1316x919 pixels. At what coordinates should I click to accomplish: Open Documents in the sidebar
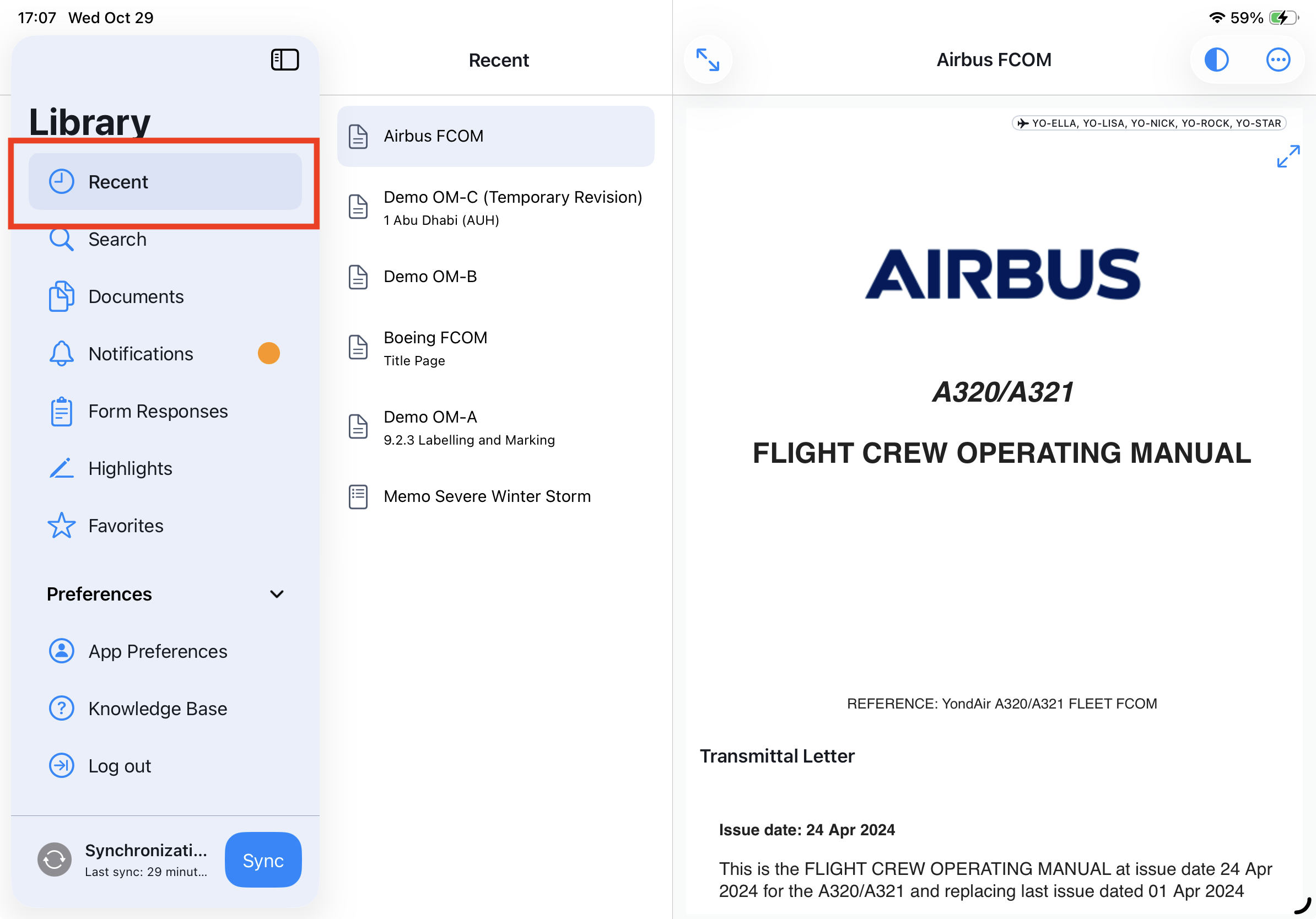coord(135,297)
